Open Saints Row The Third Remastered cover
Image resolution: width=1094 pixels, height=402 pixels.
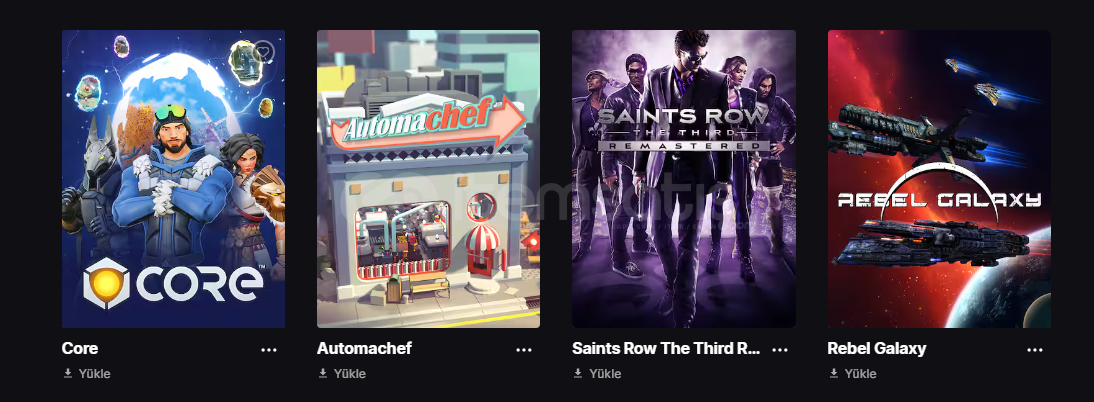[x=684, y=179]
